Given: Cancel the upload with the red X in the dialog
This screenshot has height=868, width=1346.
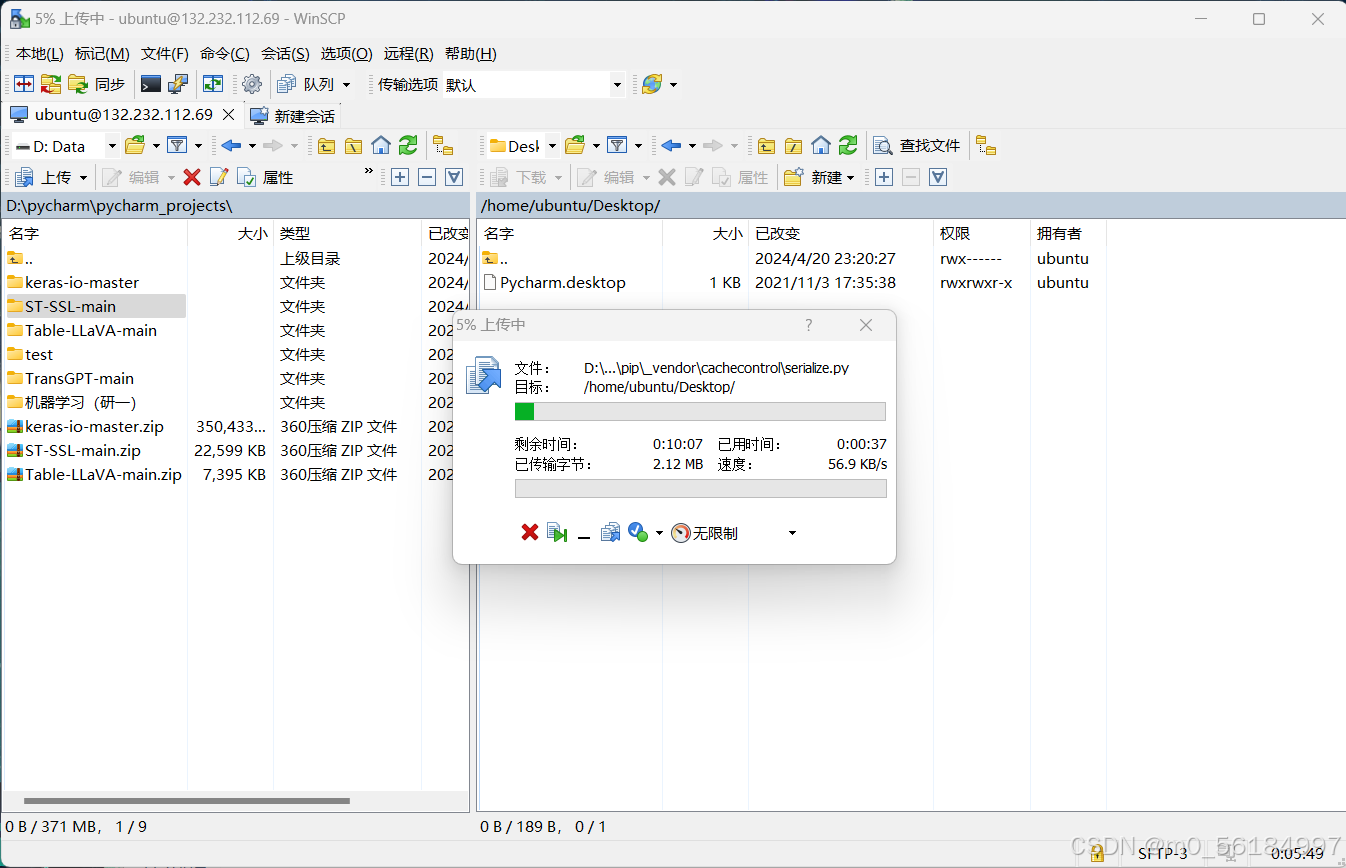Looking at the screenshot, I should [530, 533].
